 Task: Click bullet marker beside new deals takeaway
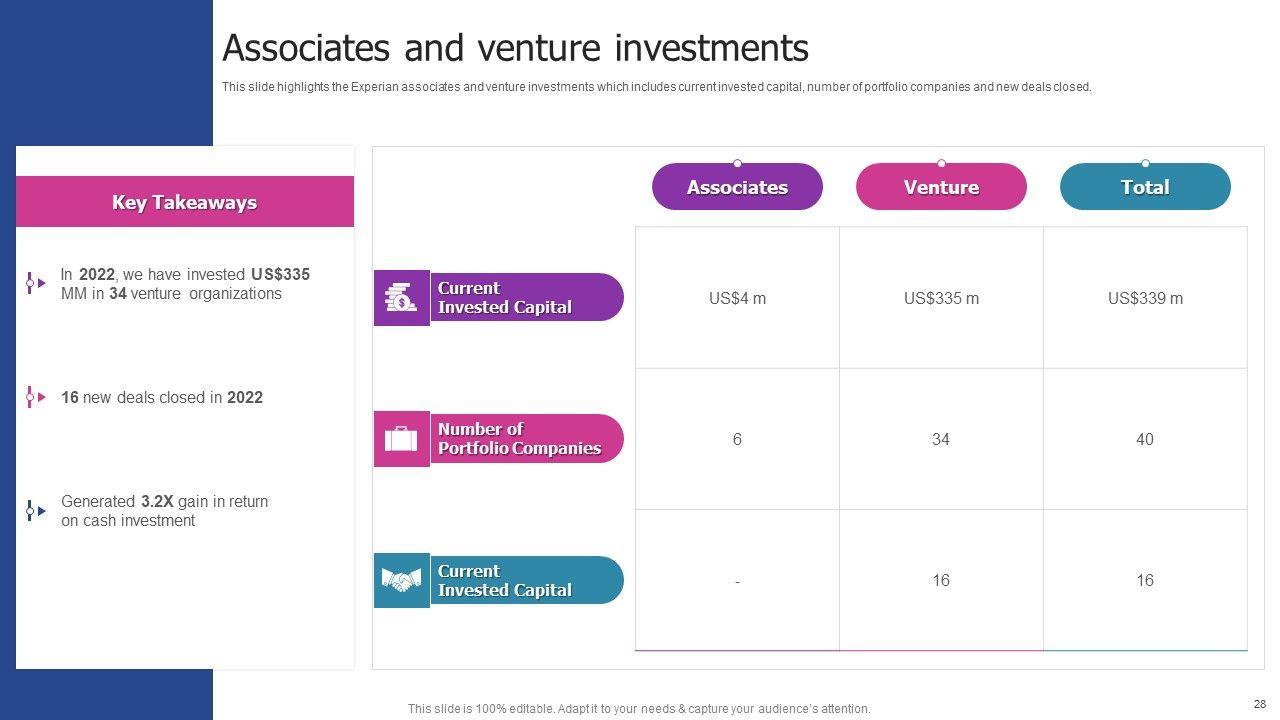35,397
